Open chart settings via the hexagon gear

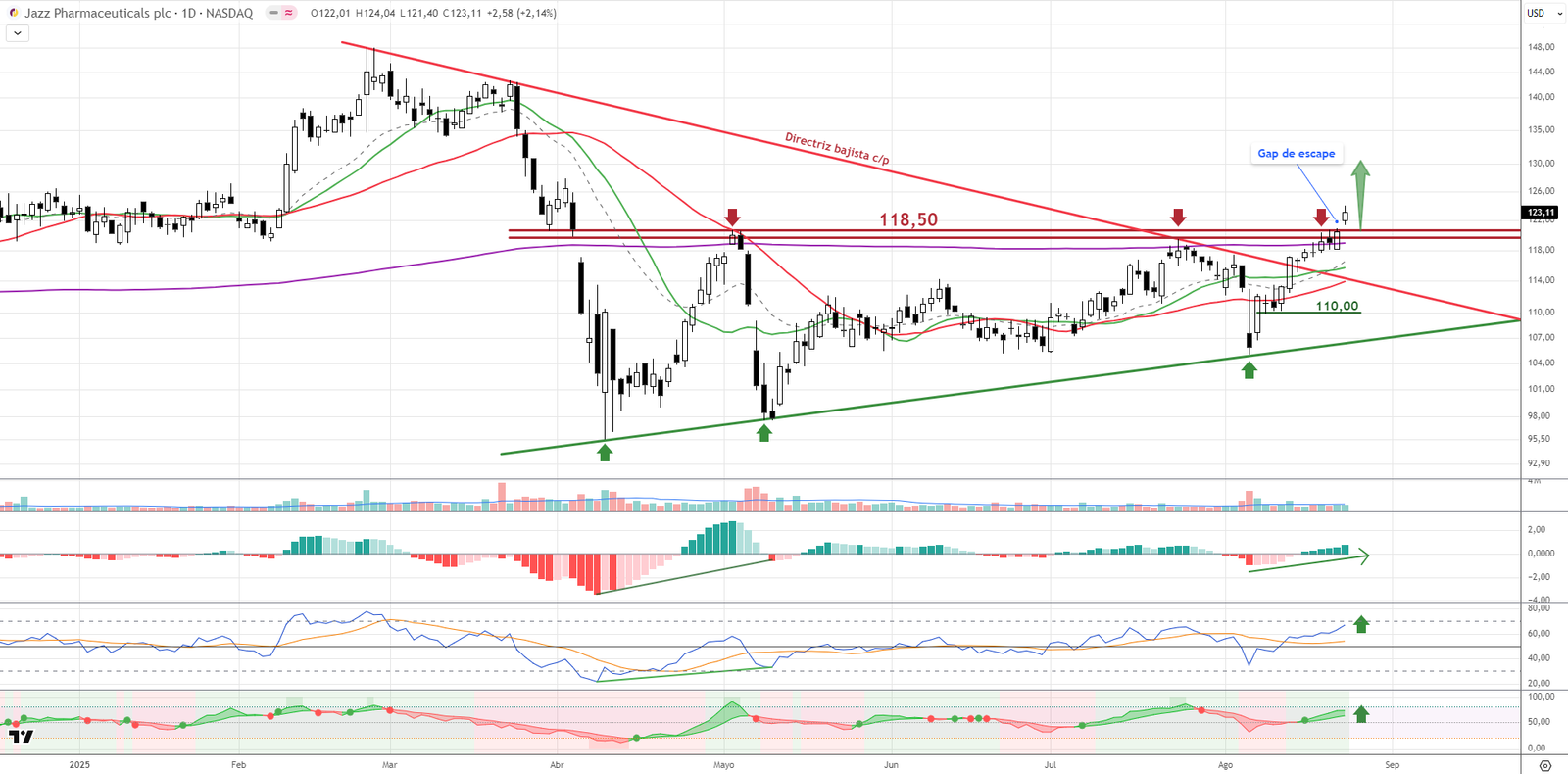(1545, 765)
